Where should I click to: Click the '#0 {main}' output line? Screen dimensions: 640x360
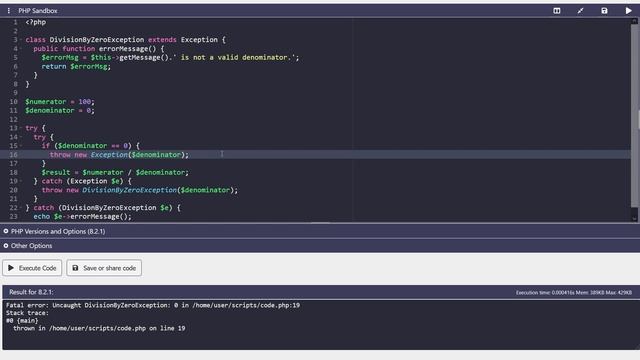click(x=22, y=321)
